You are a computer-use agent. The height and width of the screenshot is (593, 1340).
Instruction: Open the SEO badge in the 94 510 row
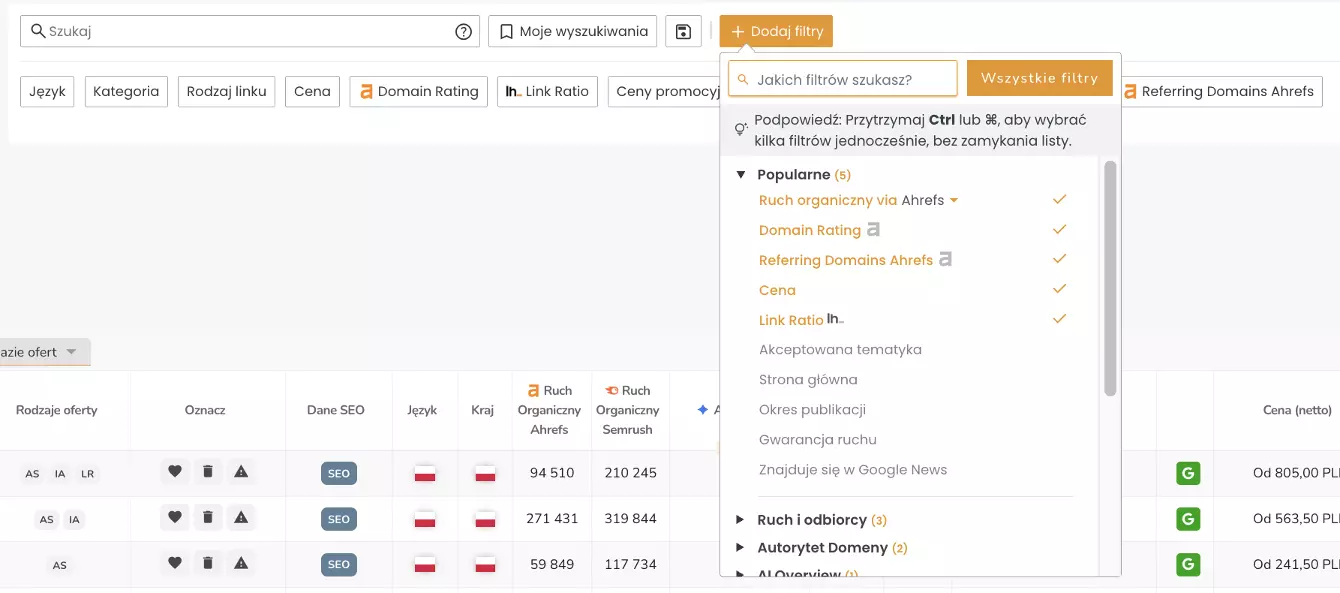pos(339,473)
